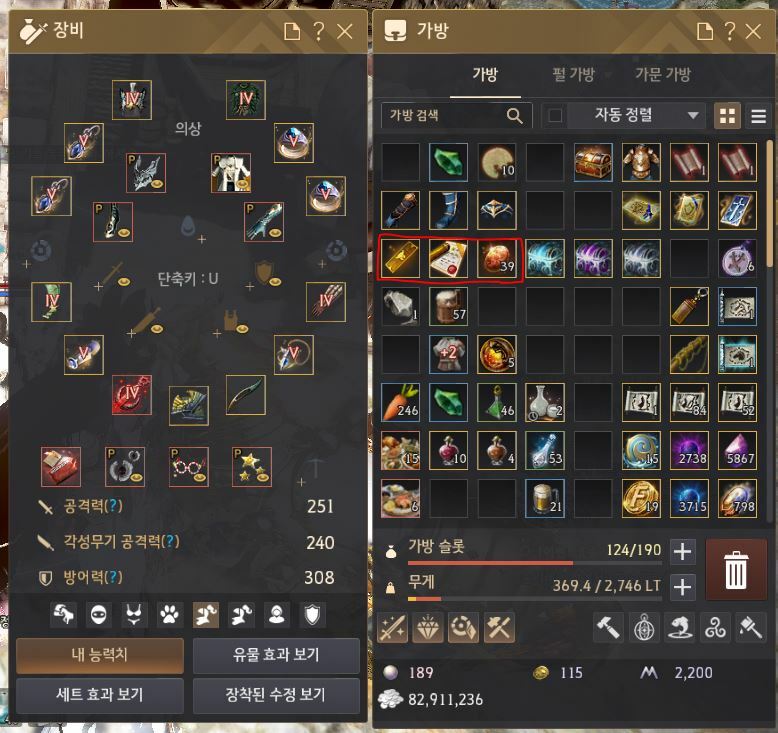Viewport: 778px width, 733px height.
Task: Click the 세트 효과 보기 button
Action: (x=100, y=695)
